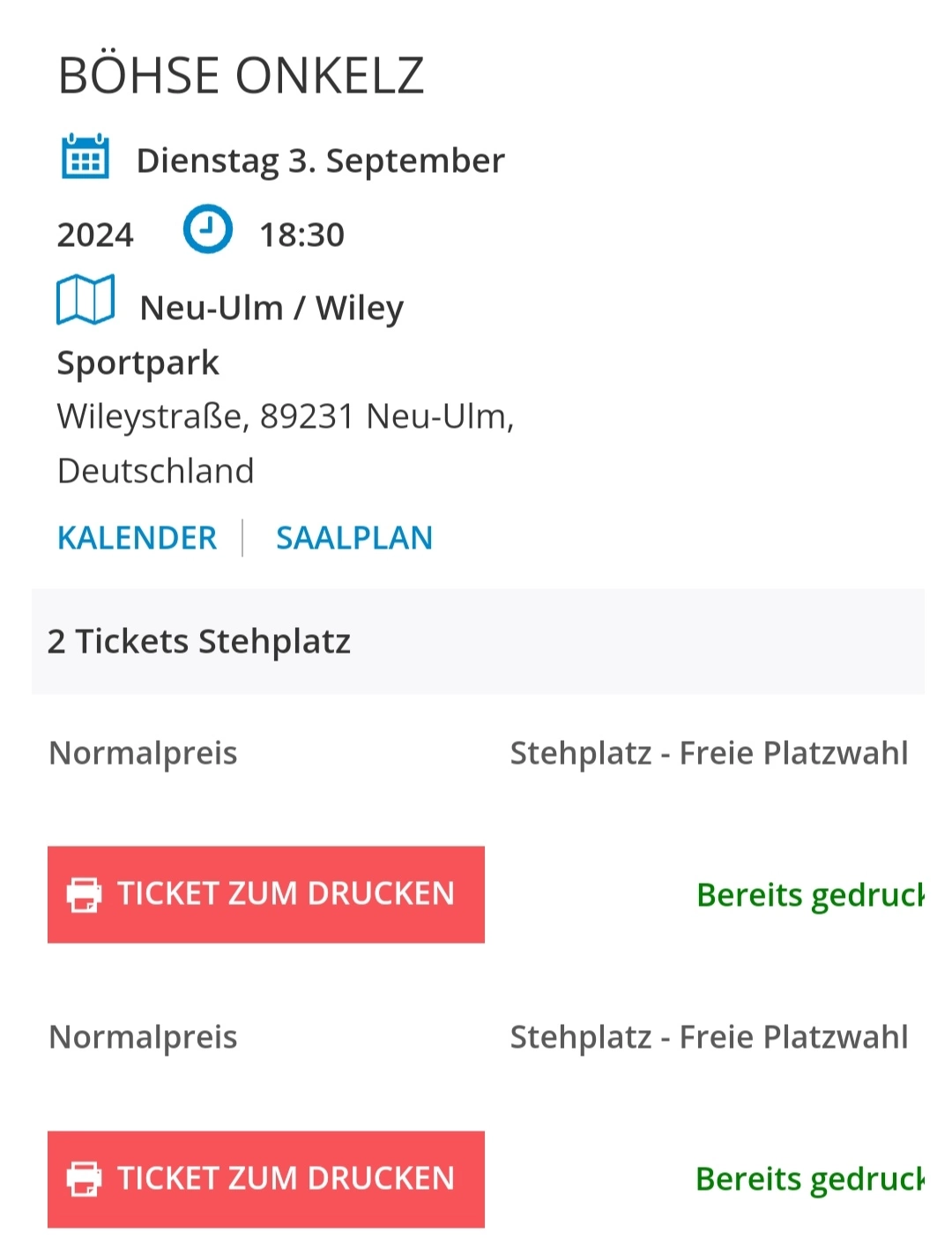Click printer icon on second ticket button
The image size is (952, 1255).
coord(85,1179)
